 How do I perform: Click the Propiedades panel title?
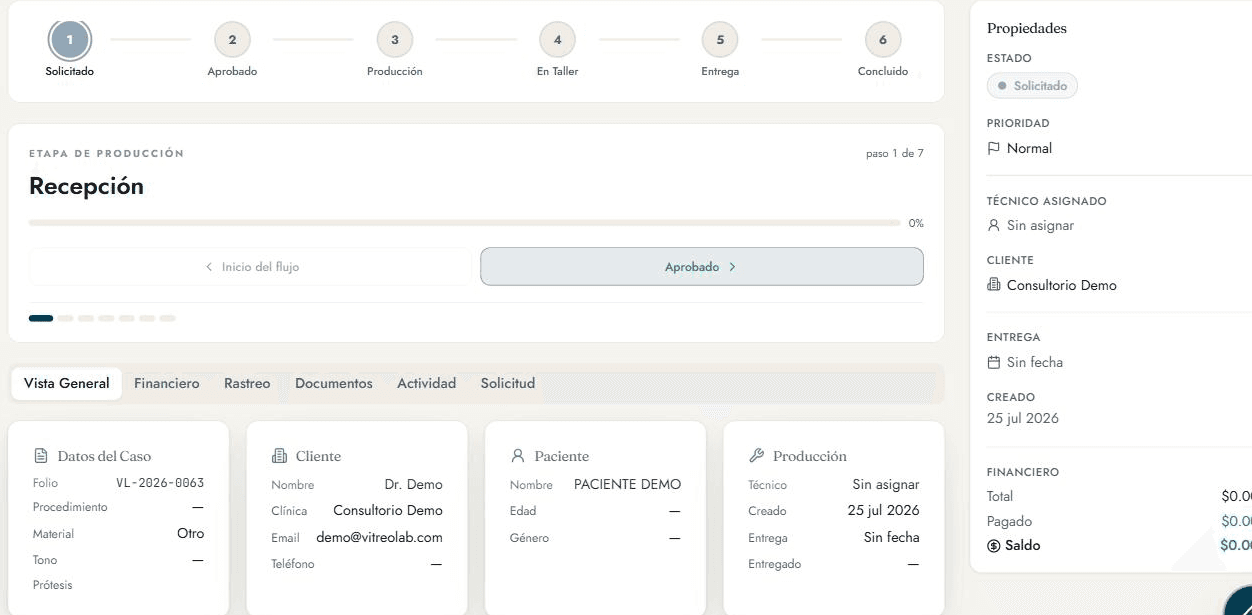(1027, 28)
